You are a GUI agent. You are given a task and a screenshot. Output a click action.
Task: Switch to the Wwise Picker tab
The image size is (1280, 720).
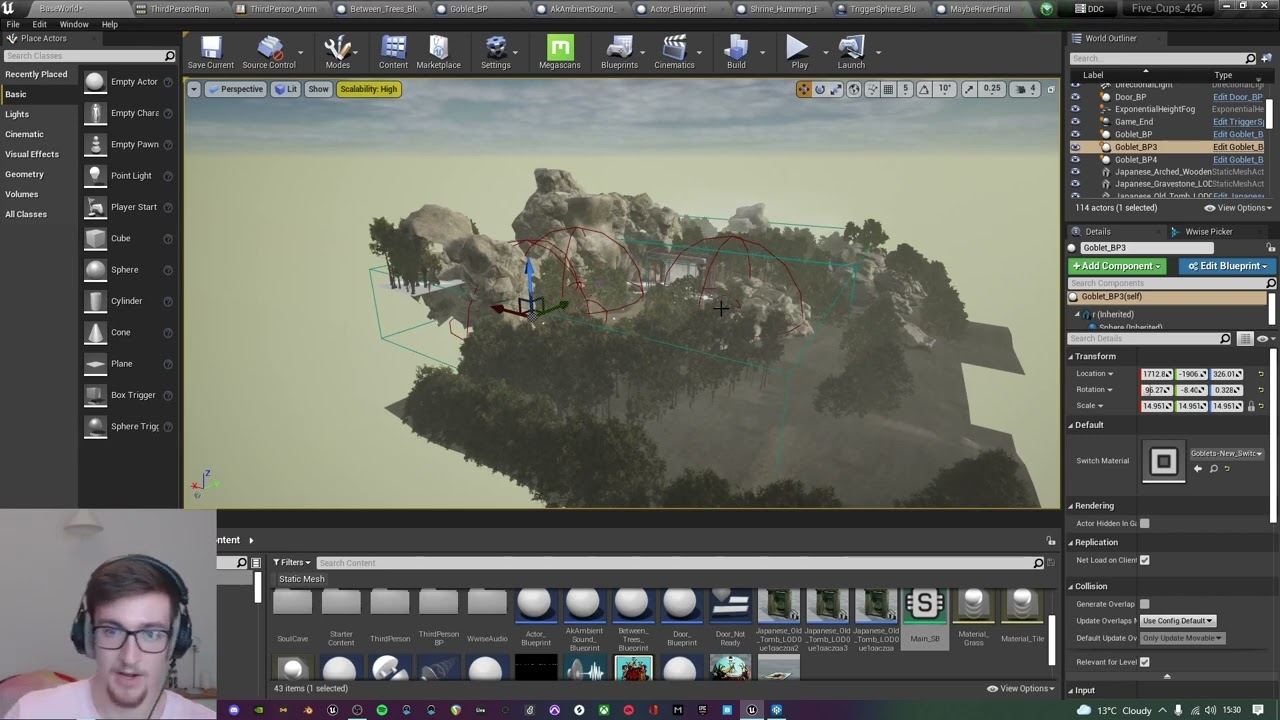click(x=1208, y=231)
